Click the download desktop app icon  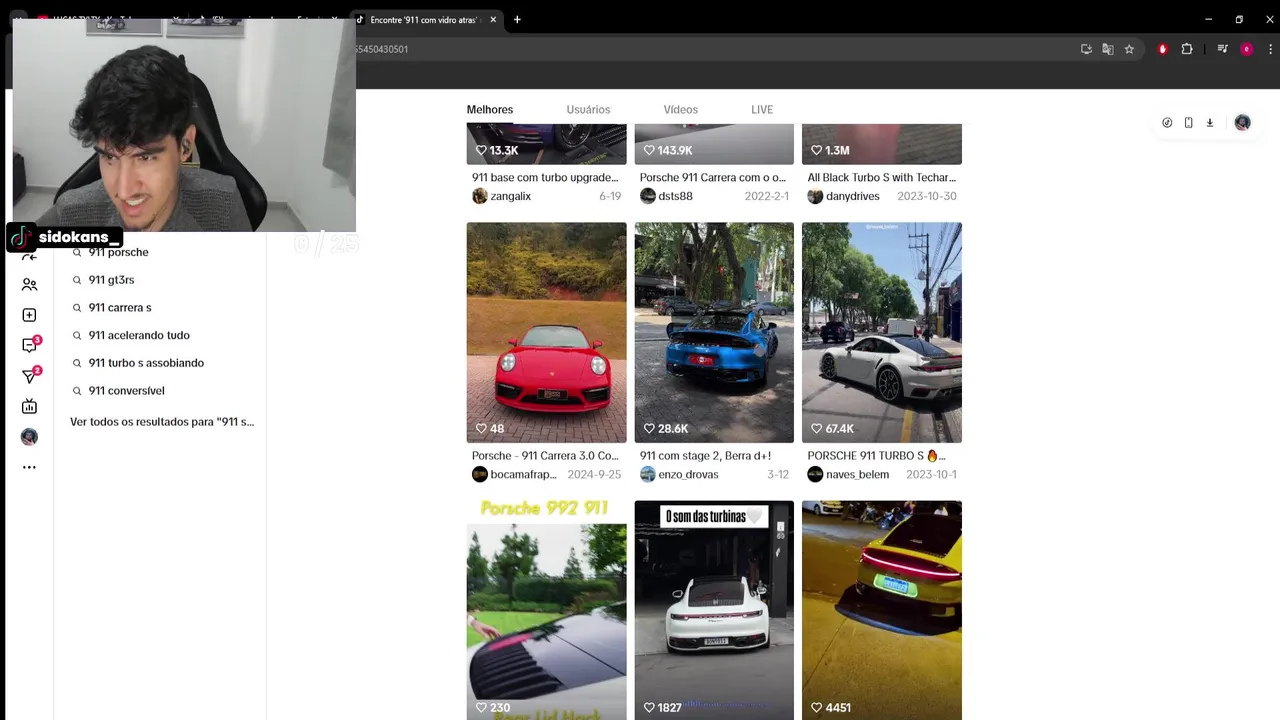coord(1209,123)
